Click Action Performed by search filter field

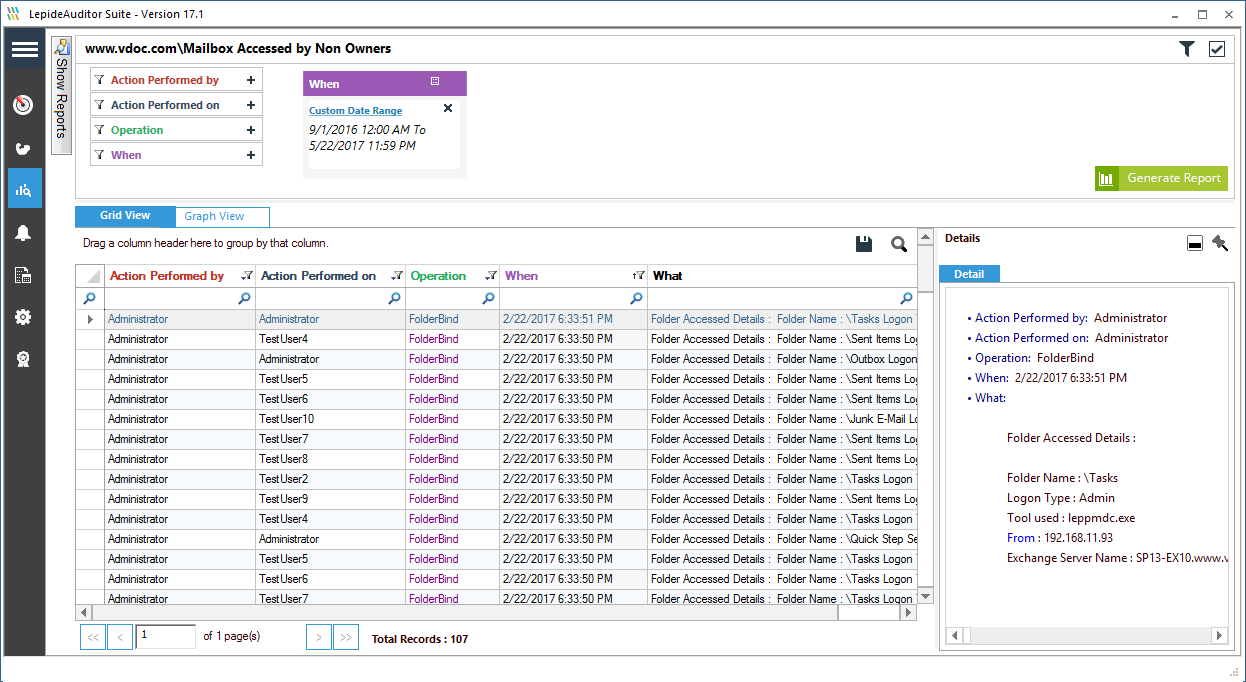[180, 298]
